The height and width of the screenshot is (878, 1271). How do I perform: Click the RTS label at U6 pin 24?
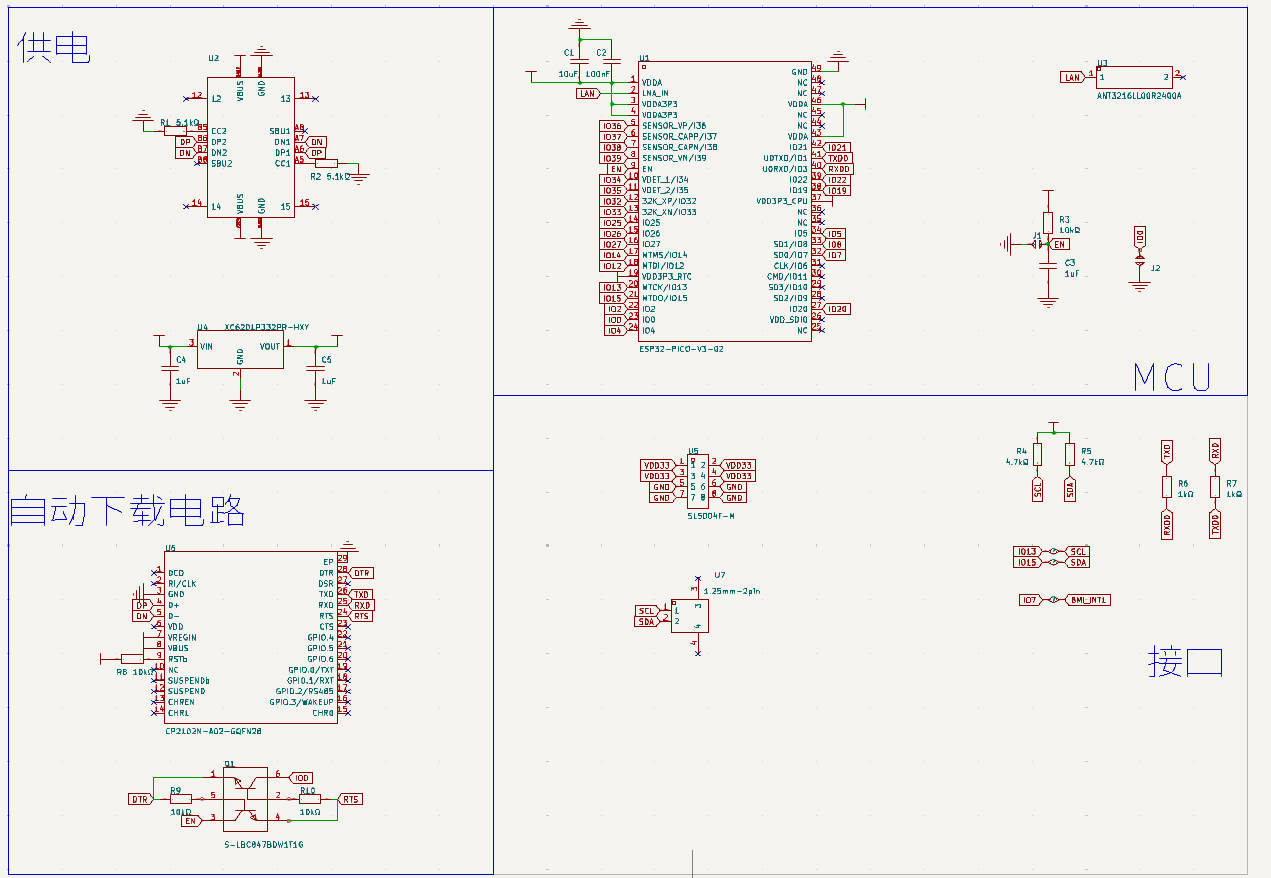point(362,616)
